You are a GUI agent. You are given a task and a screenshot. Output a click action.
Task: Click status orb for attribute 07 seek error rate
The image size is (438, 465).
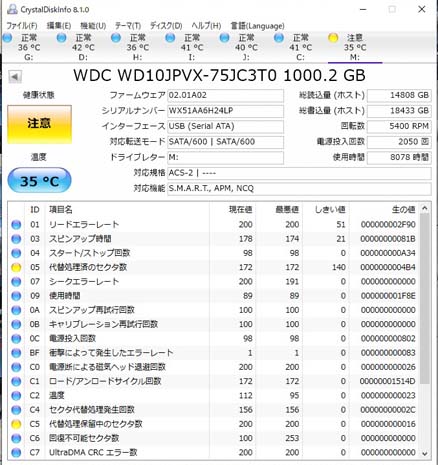[x=16, y=282]
